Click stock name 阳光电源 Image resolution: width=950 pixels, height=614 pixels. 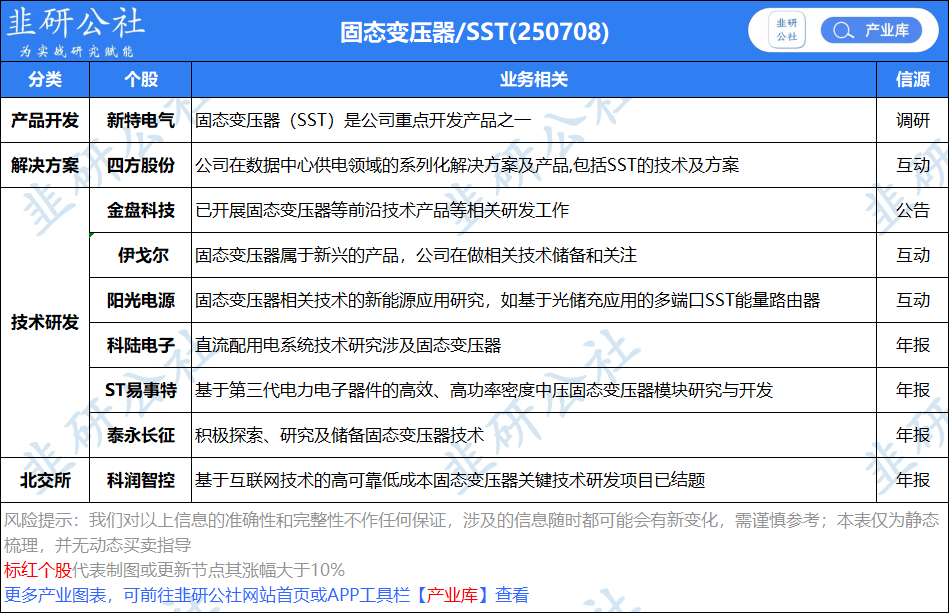[x=141, y=300]
